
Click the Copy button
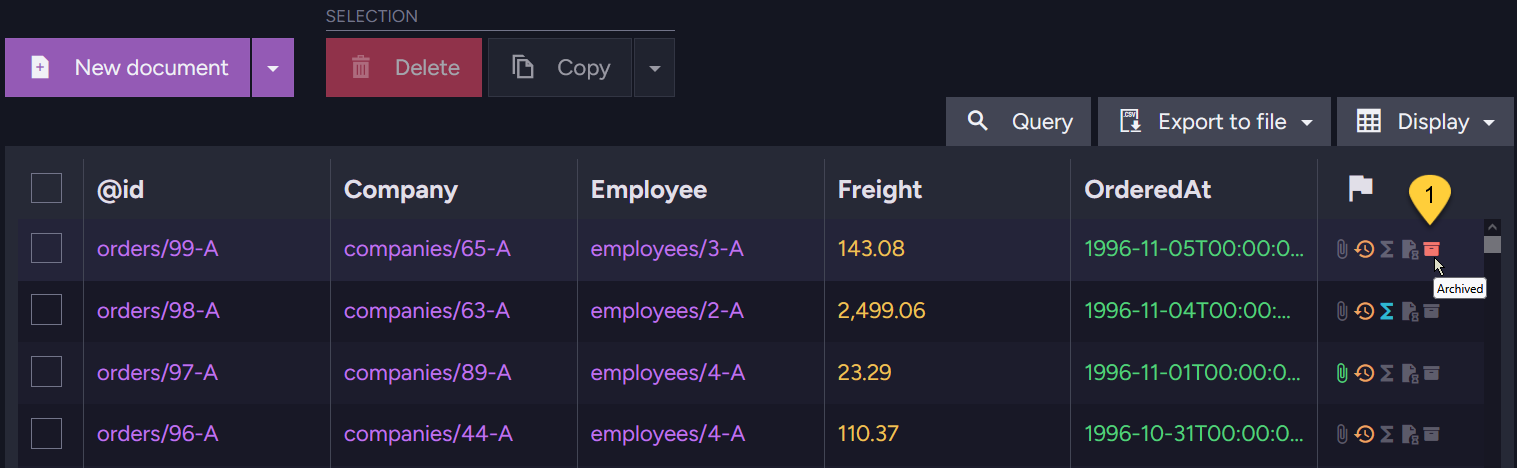(560, 68)
